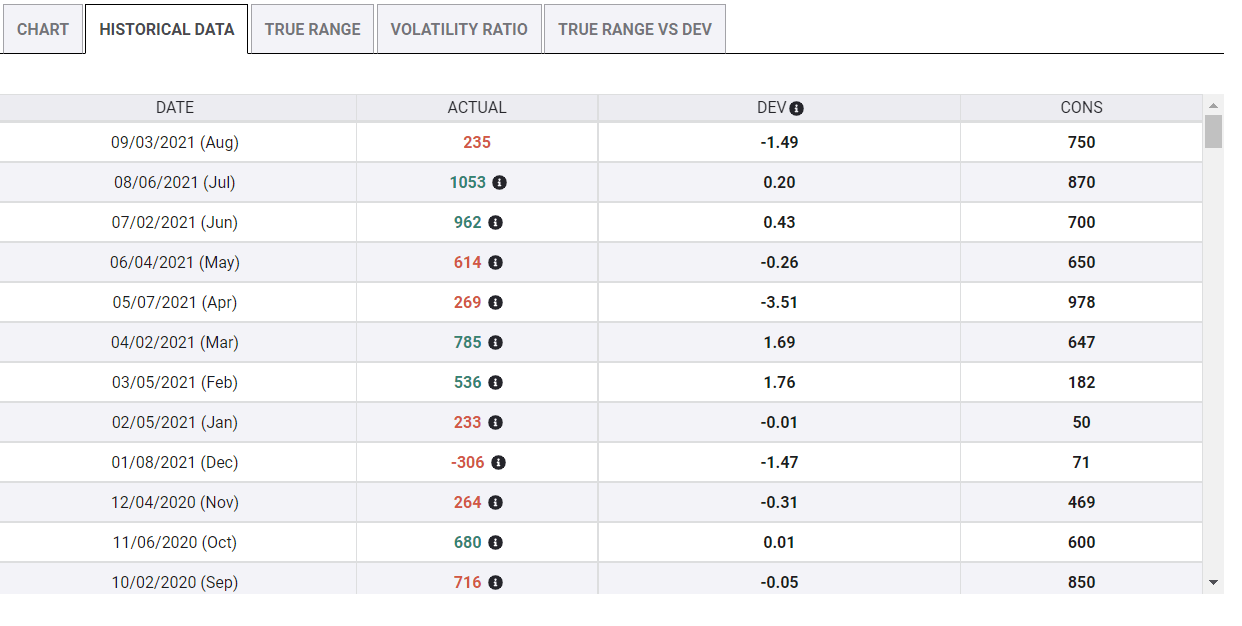
Task: Click info icon next to DEV header
Action: click(797, 108)
